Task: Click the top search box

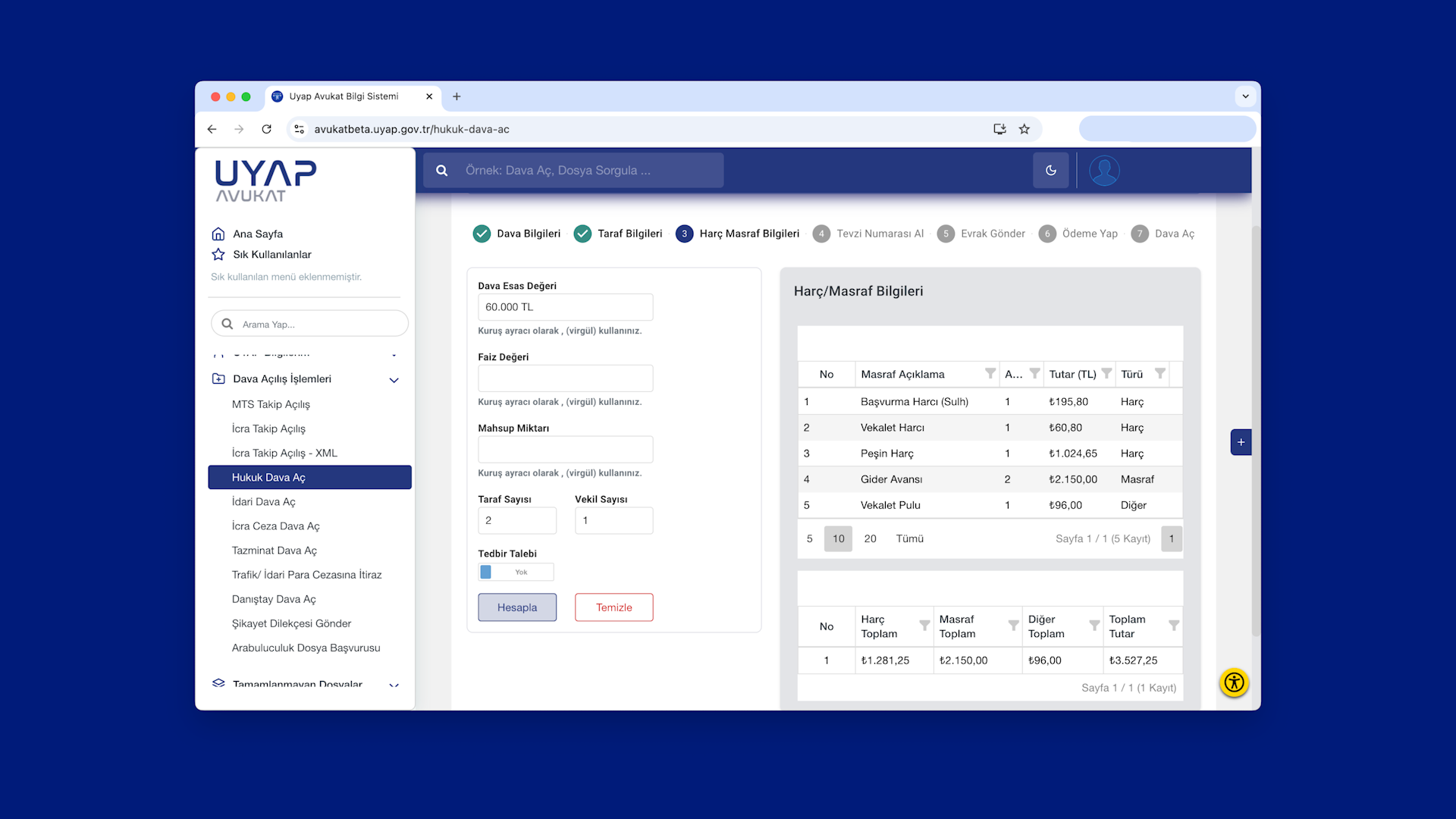Action: click(573, 171)
